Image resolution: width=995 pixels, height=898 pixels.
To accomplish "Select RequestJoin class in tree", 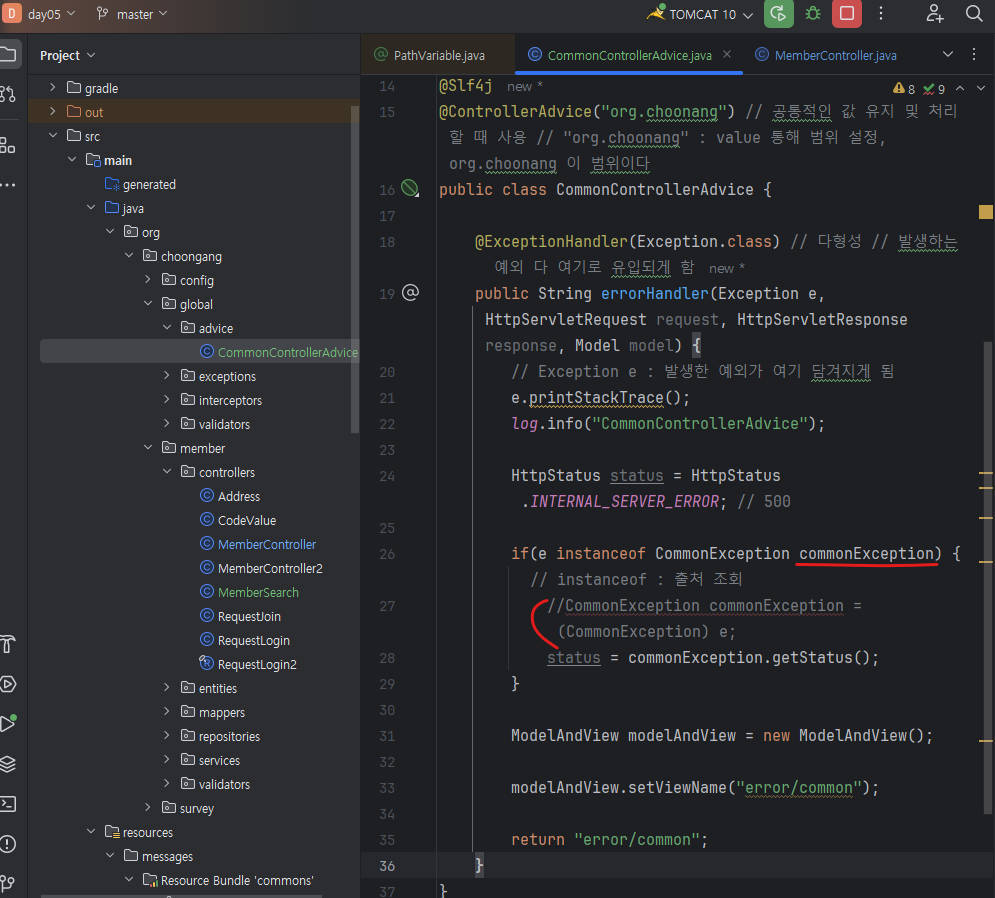I will (x=249, y=616).
